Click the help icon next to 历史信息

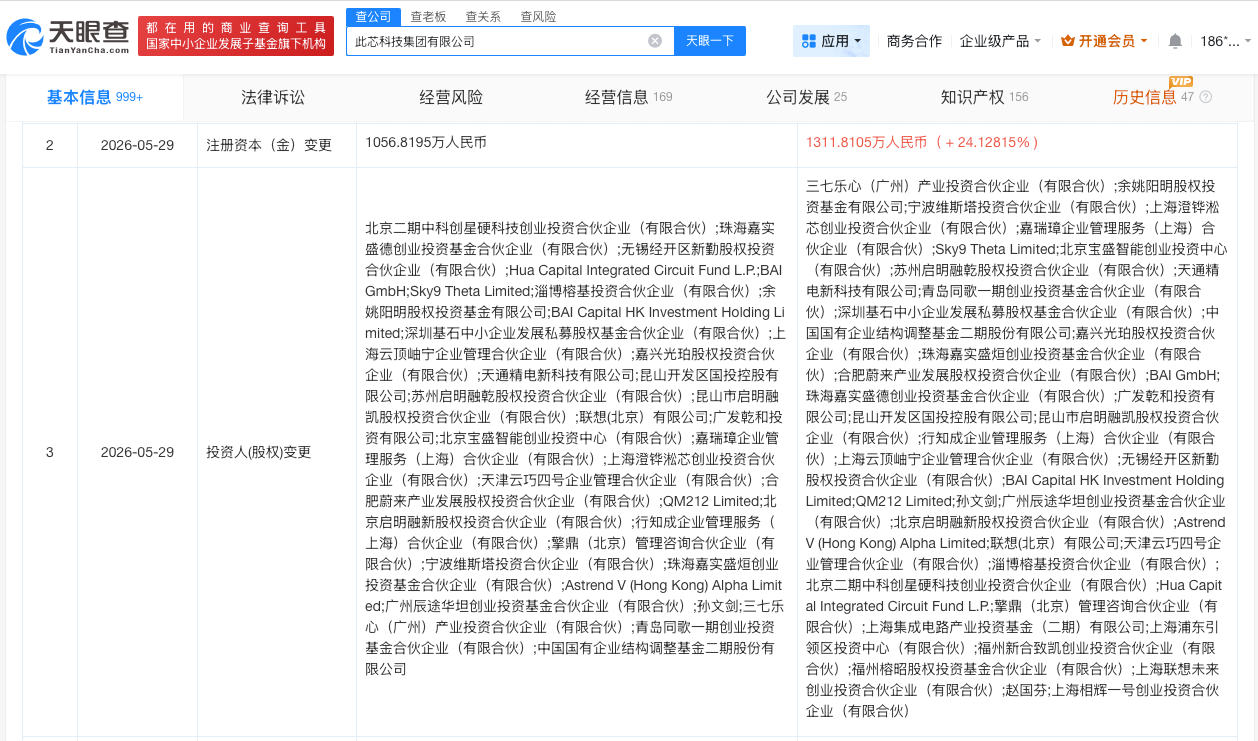(1205, 97)
